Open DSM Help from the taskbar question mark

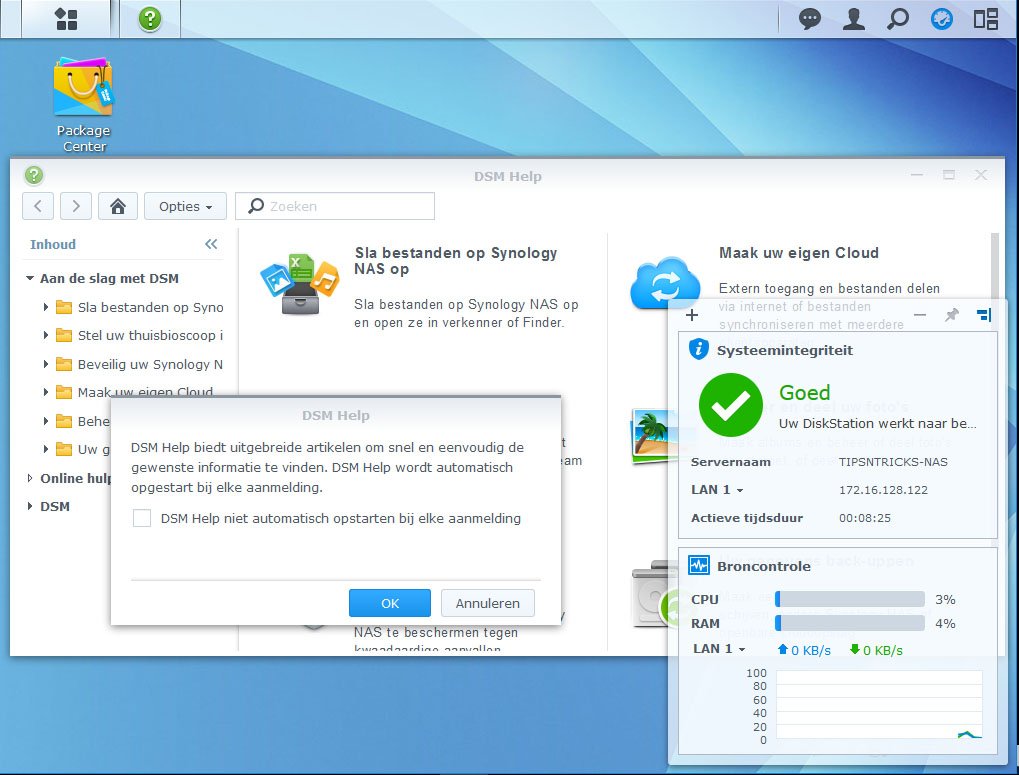pos(149,19)
